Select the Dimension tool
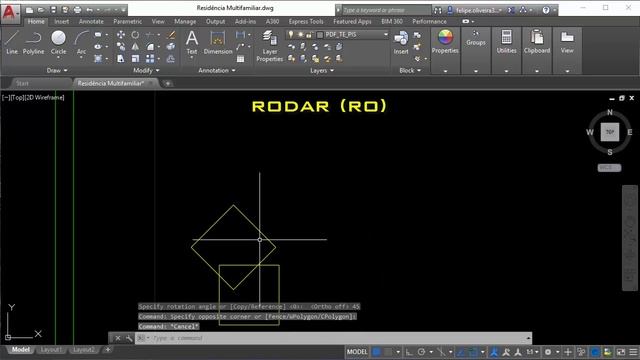This screenshot has height=360, width=640. [x=218, y=42]
